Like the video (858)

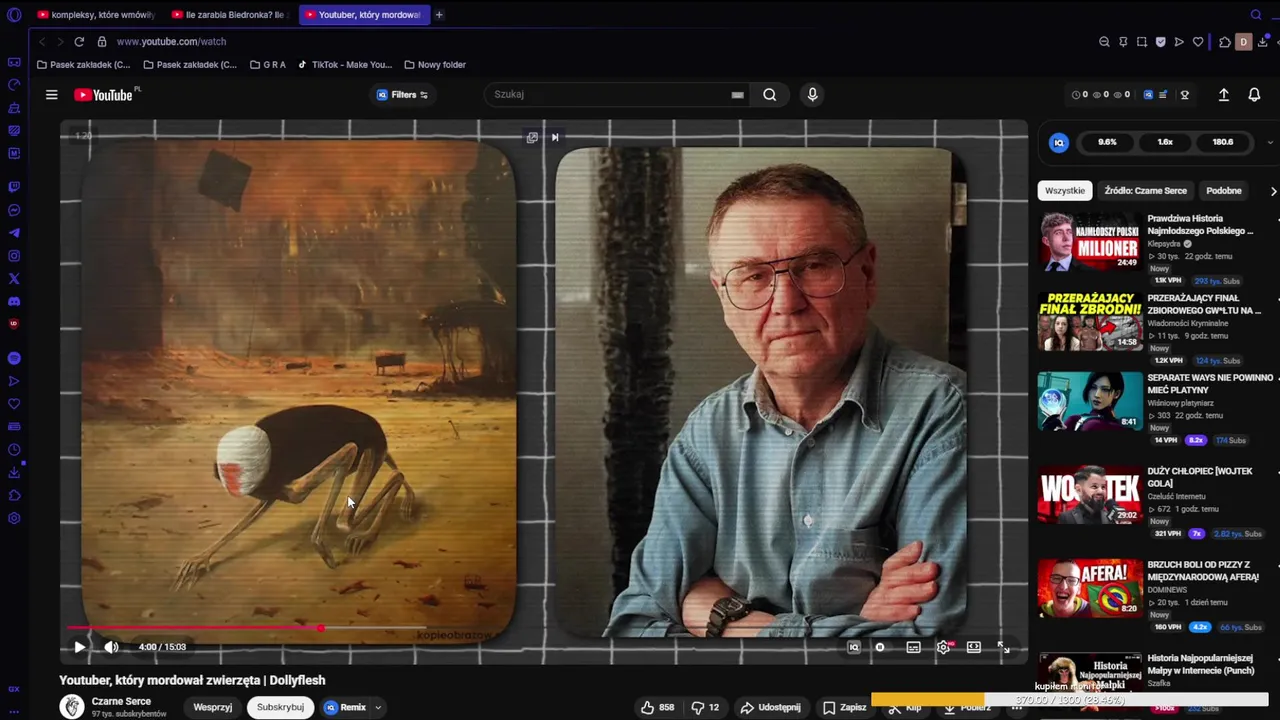[657, 707]
